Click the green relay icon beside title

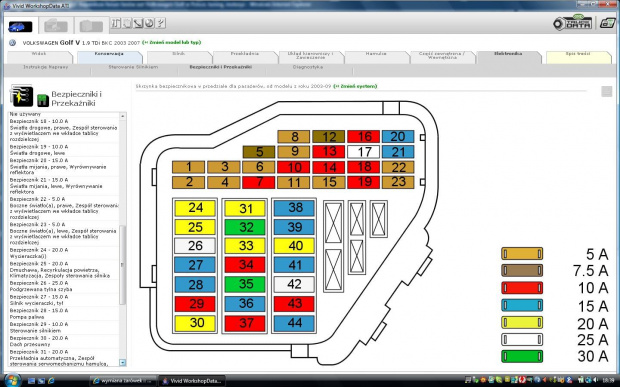pyautogui.click(x=43, y=100)
